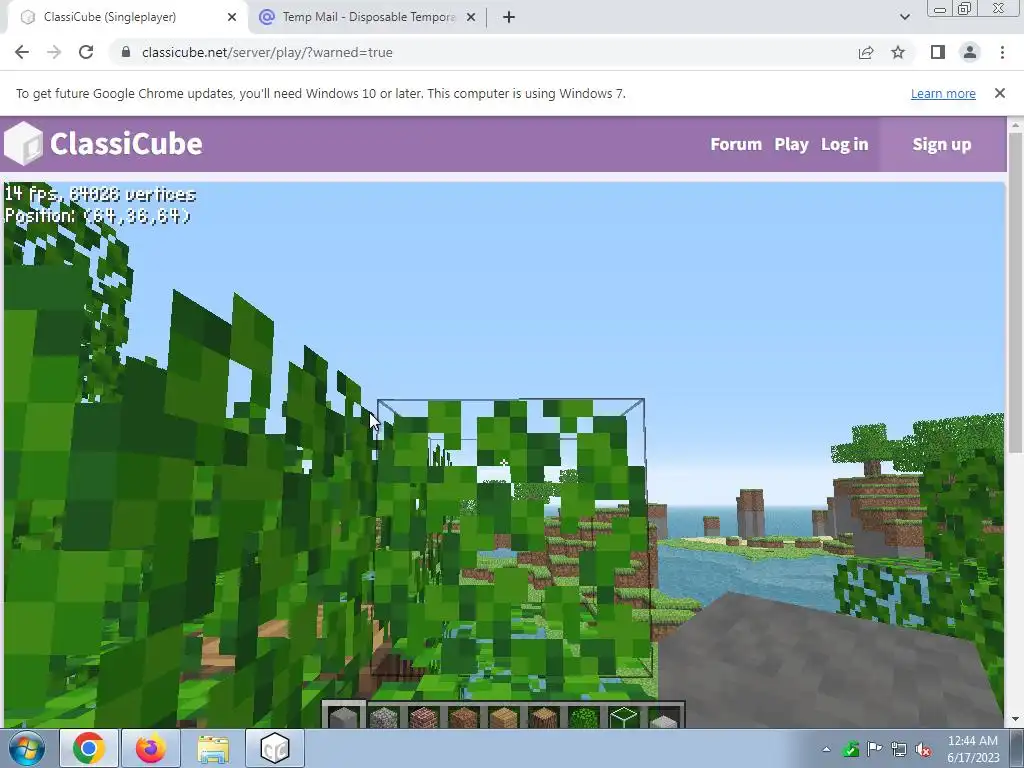Show hidden system tray icons
This screenshot has height=768, width=1024.
click(826, 749)
